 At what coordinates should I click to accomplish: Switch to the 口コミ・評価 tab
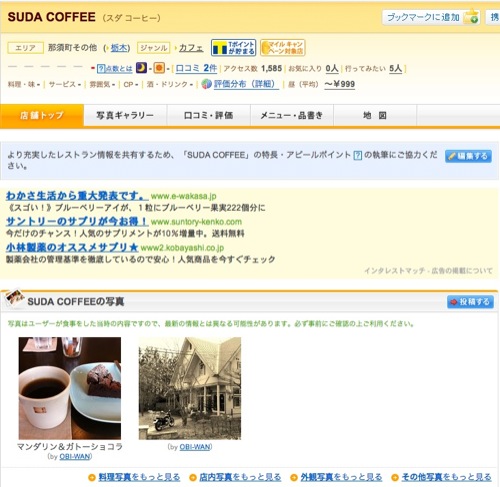point(208,115)
